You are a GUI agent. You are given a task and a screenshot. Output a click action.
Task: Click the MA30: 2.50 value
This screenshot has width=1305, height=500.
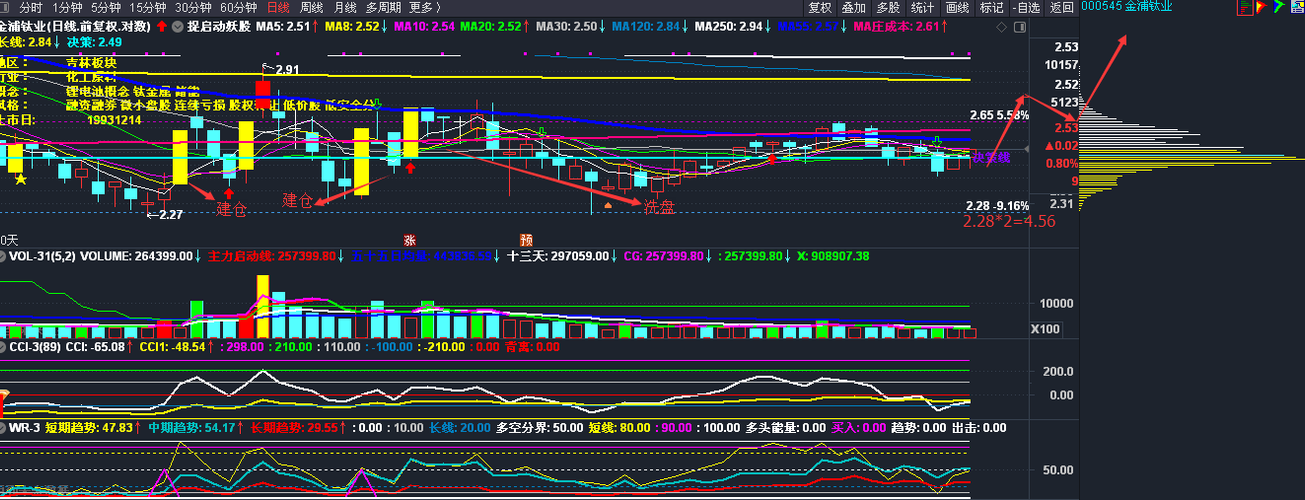(x=566, y=26)
